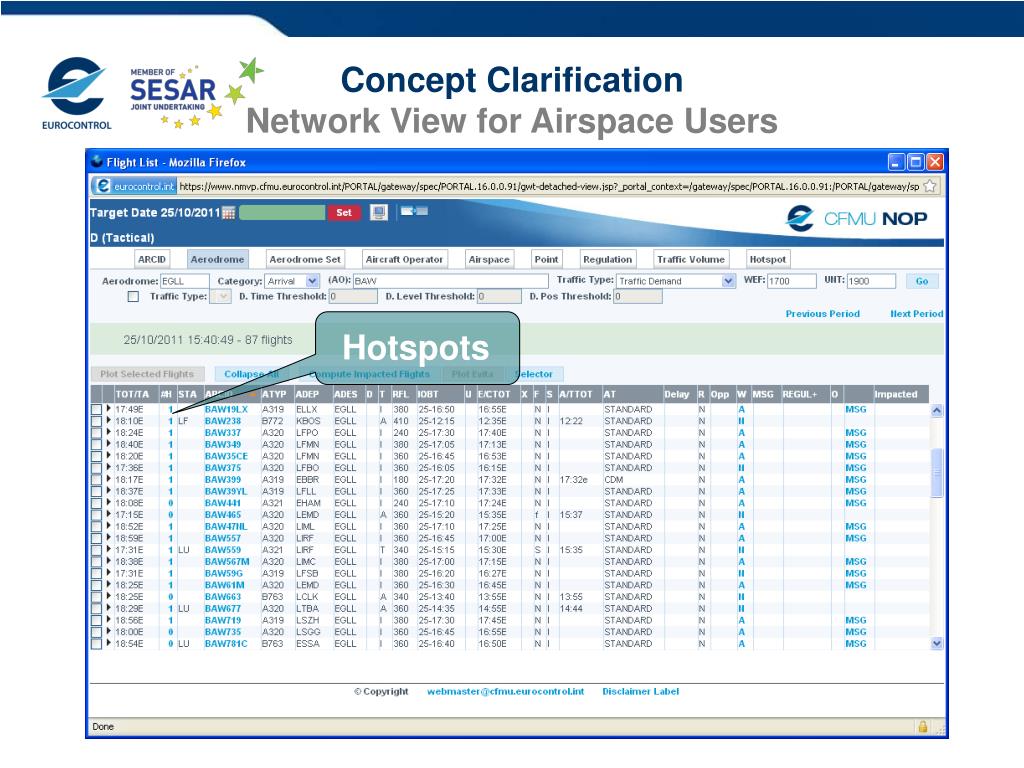Open the MSG link for BAW719
The height and width of the screenshot is (768, 1024).
[856, 620]
